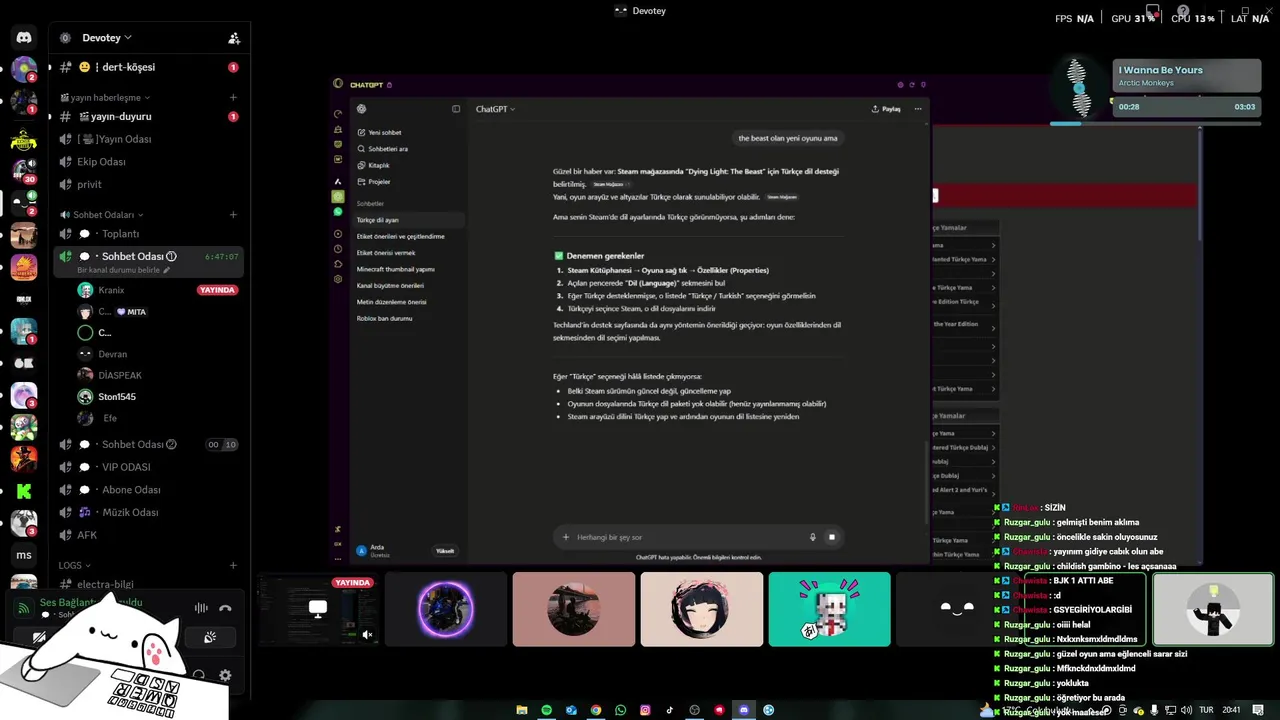Viewport: 1280px width, 720px height.
Task: Open the electra-bilgi channel
Action: coord(149,584)
